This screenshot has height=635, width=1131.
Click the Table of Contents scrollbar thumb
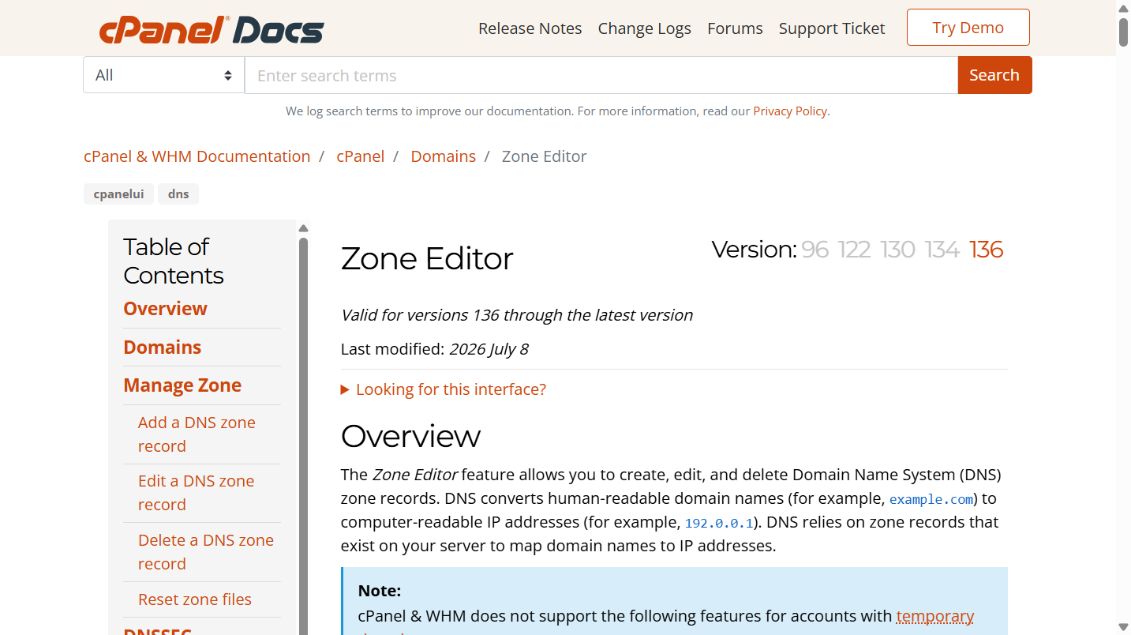(x=304, y=435)
